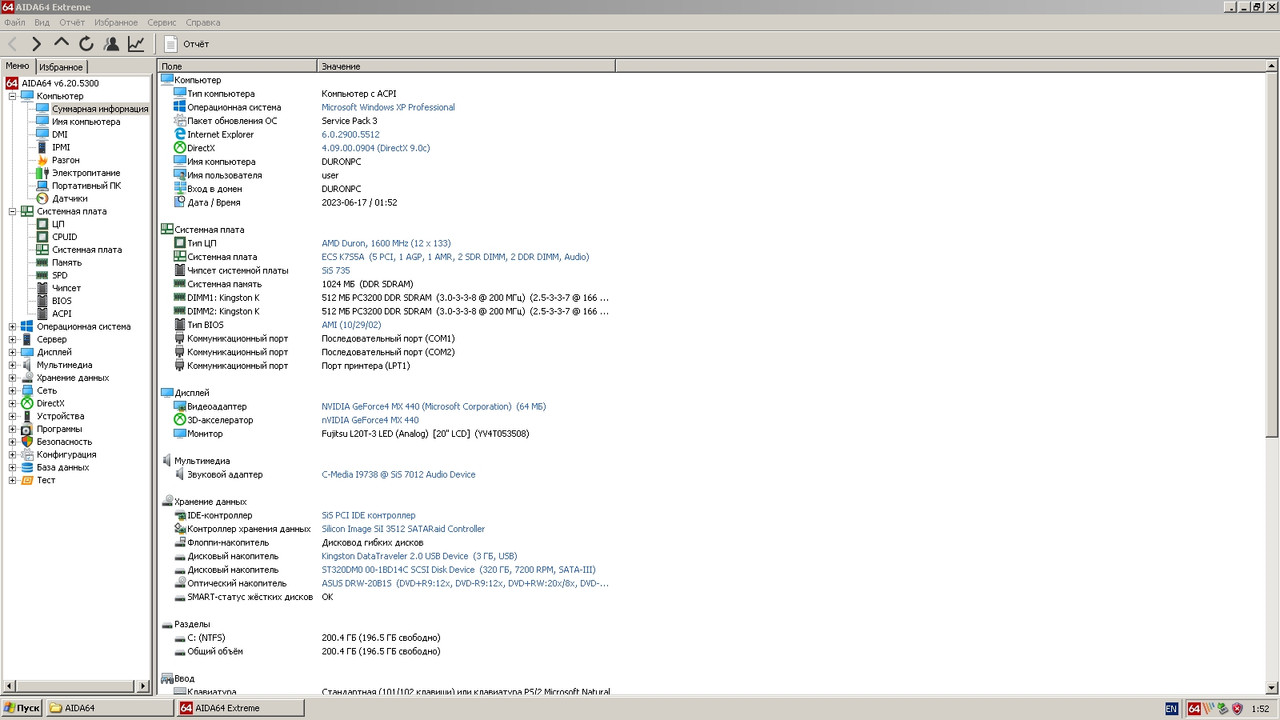1280x720 pixels.
Task: Open the ECS K7S5A motherboard link
Action: pos(455,257)
